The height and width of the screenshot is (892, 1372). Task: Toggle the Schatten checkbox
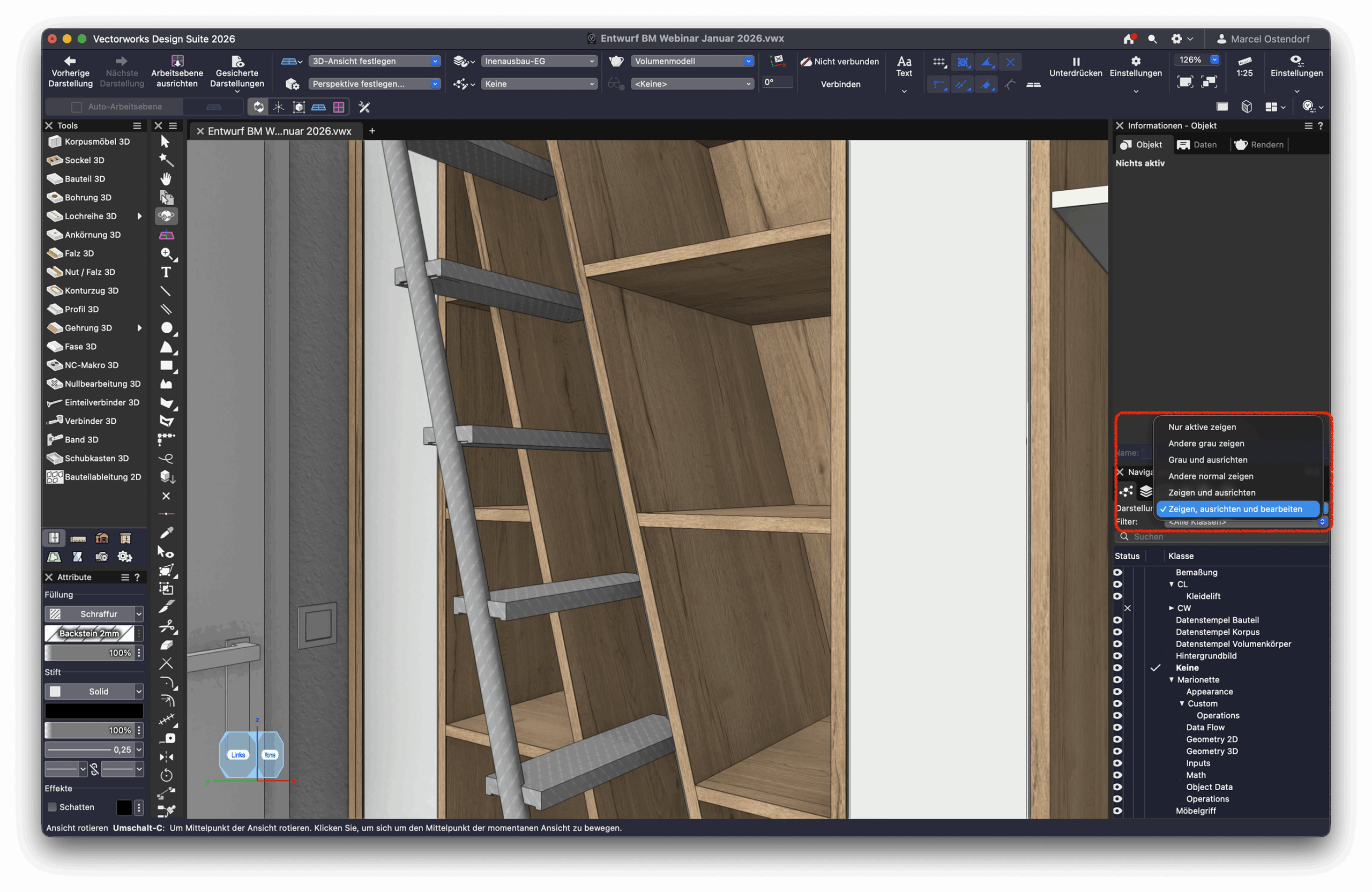(x=53, y=807)
